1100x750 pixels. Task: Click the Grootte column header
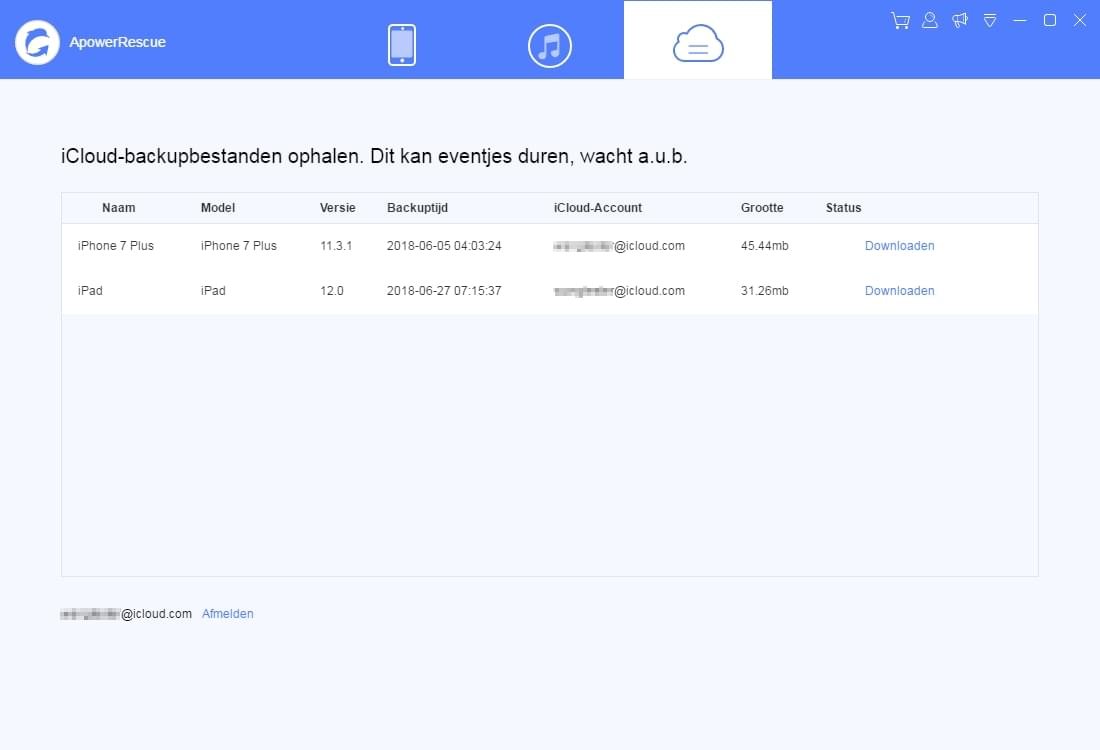coord(762,207)
